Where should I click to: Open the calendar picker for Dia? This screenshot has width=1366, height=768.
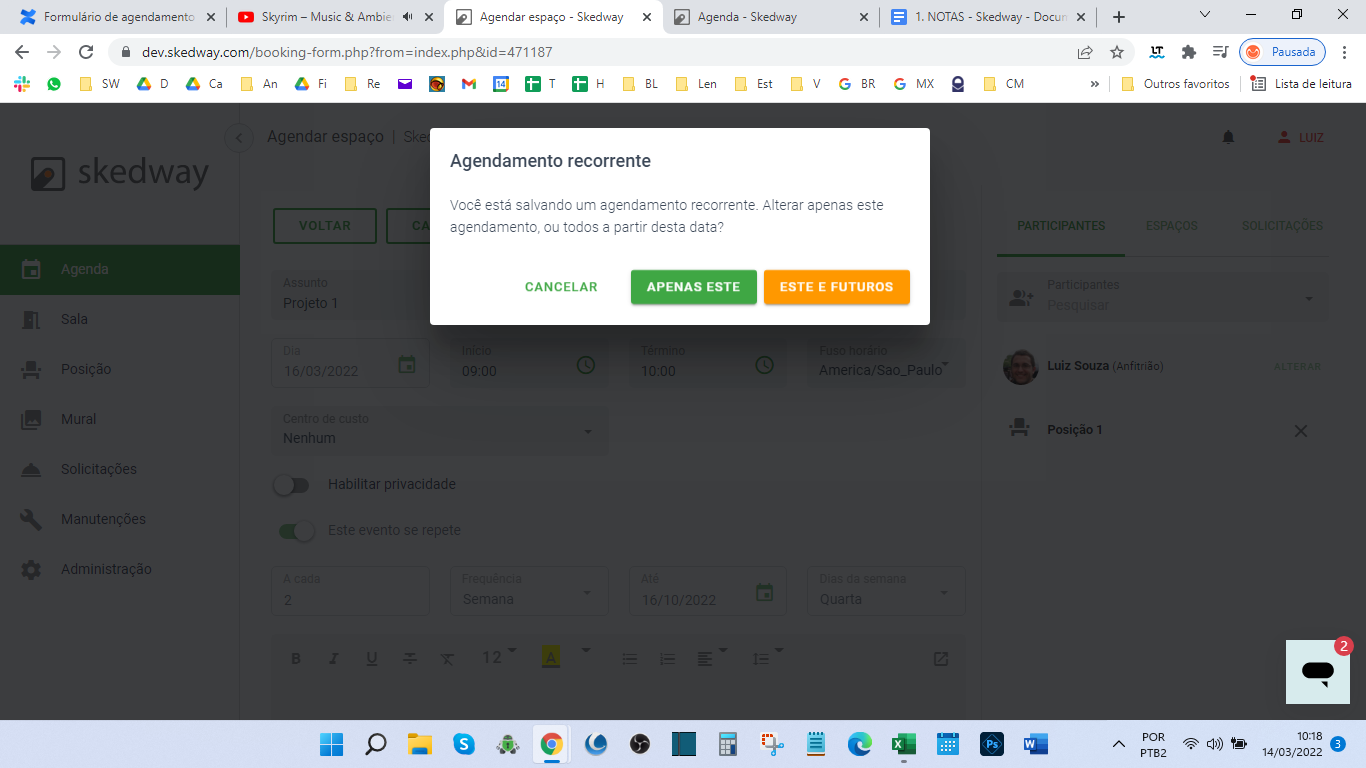[407, 364]
